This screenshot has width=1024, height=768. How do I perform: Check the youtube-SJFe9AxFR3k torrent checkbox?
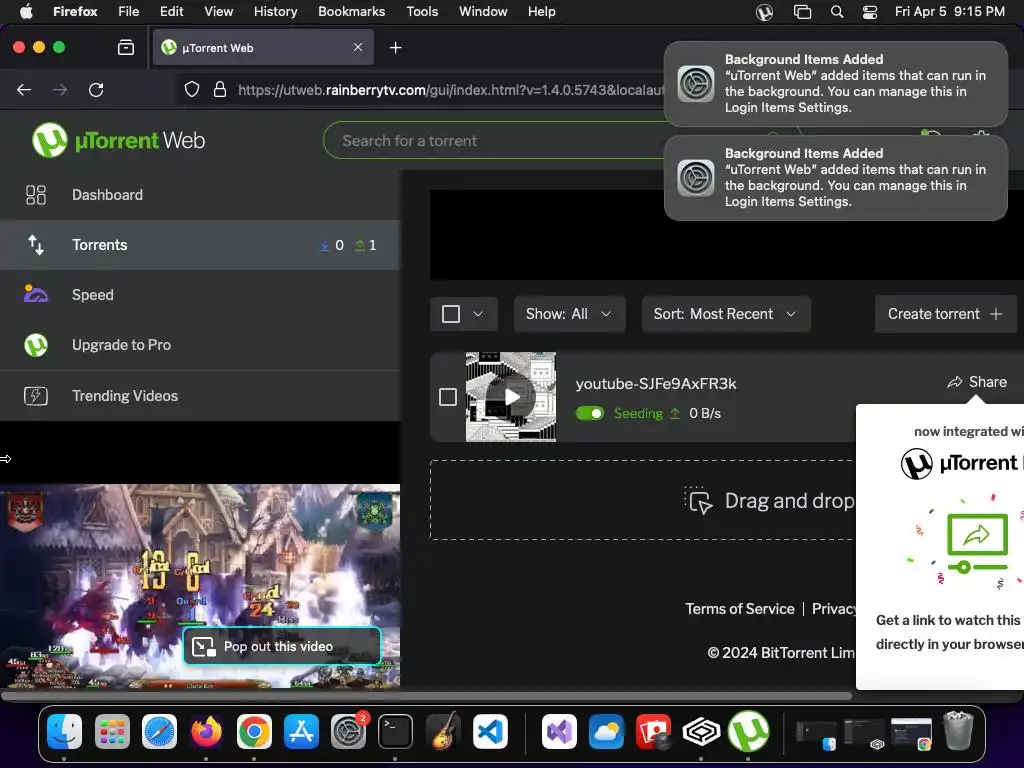pyautogui.click(x=448, y=397)
